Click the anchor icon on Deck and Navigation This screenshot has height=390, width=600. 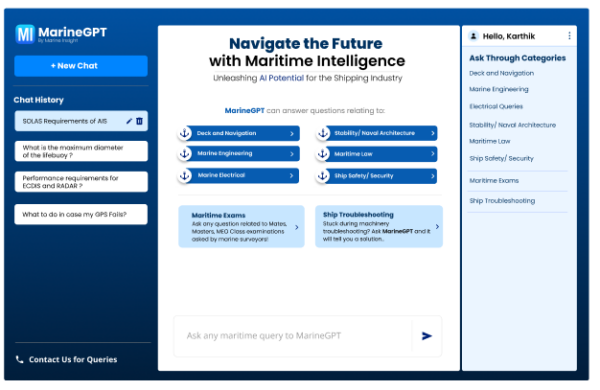pyautogui.click(x=185, y=133)
